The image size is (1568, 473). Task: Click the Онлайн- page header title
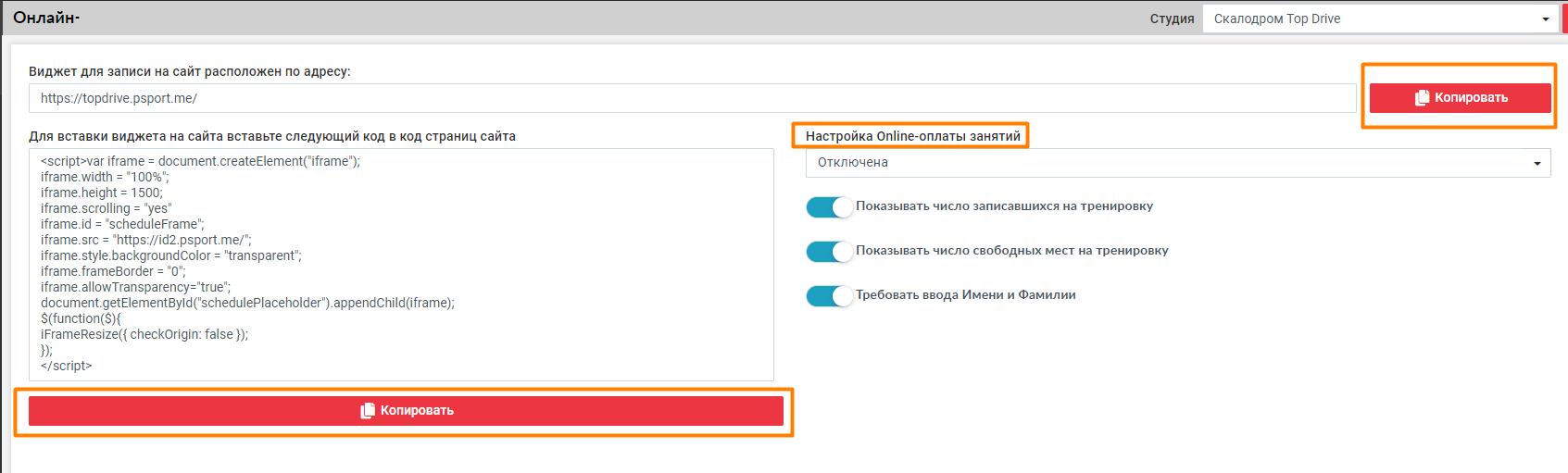coord(46,18)
